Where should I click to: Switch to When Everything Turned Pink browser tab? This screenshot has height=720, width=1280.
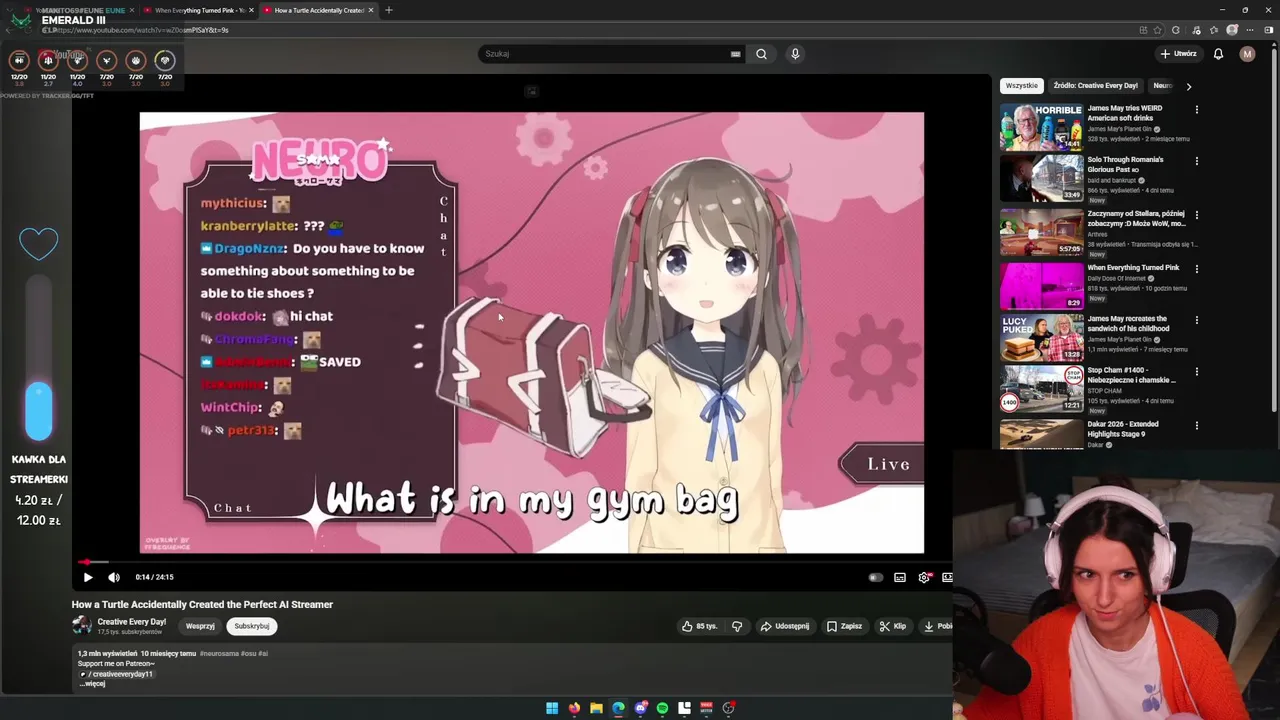click(x=196, y=10)
